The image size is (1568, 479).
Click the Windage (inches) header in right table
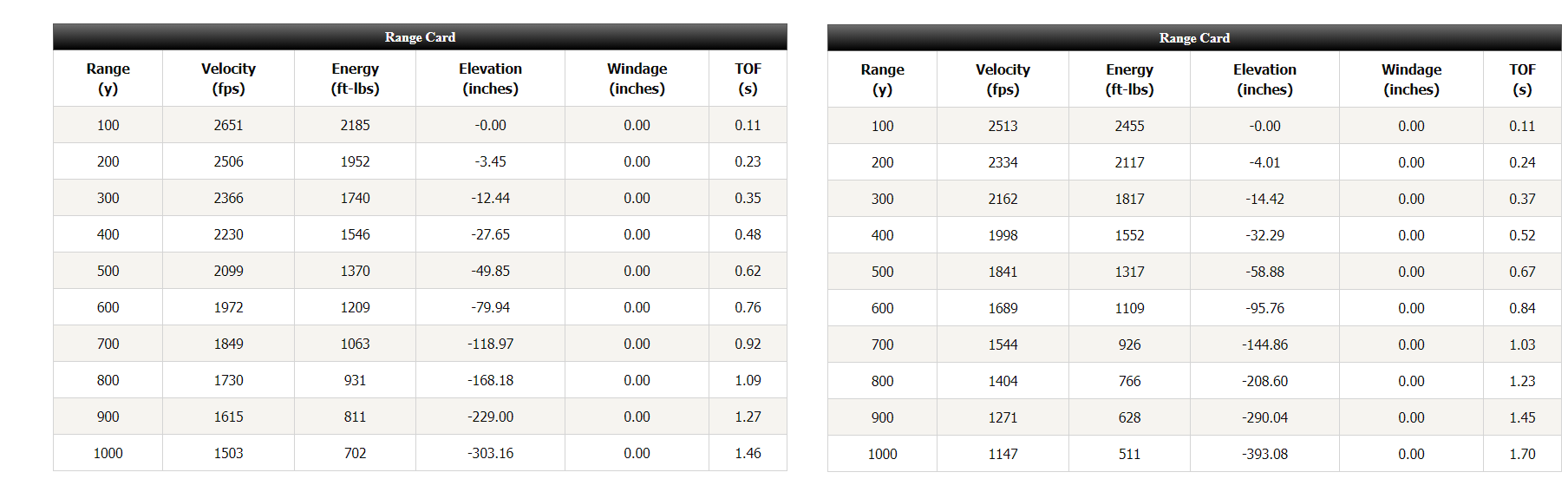1411,79
